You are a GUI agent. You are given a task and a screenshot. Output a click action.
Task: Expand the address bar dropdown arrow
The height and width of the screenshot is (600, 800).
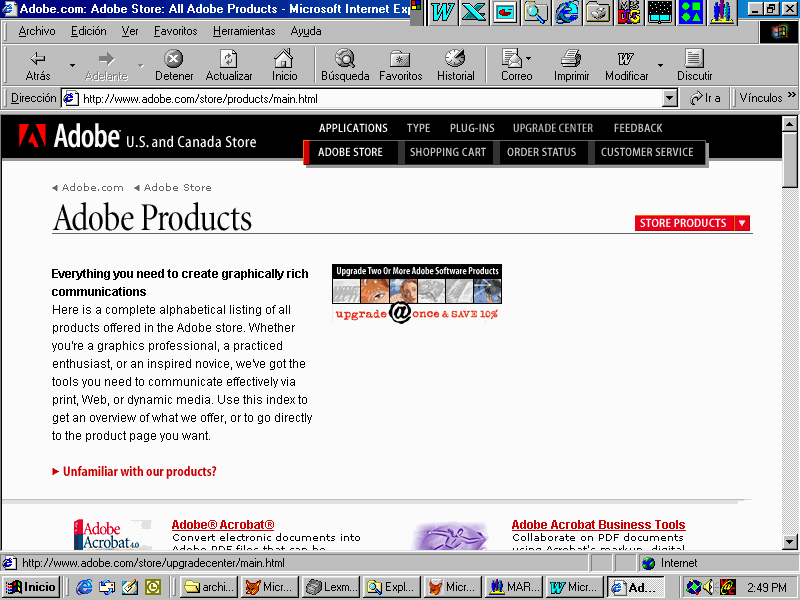point(670,98)
